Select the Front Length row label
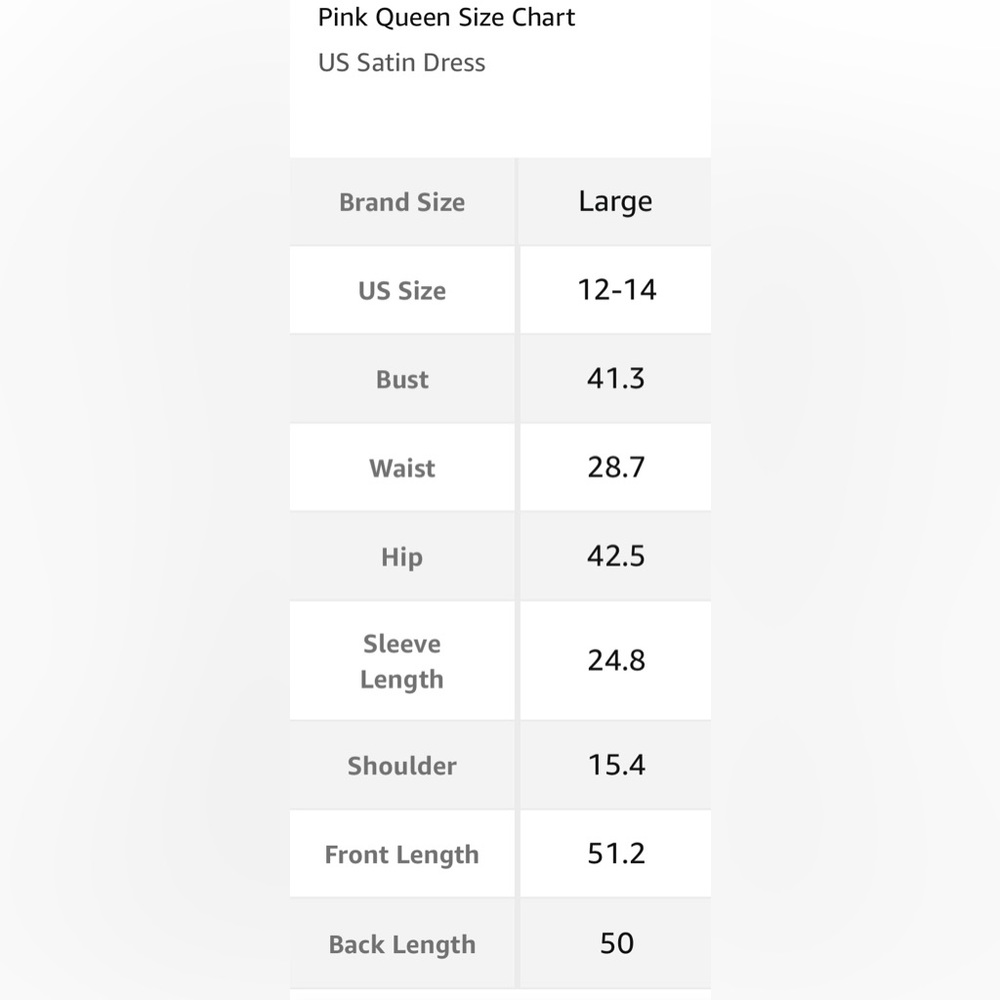 402,855
